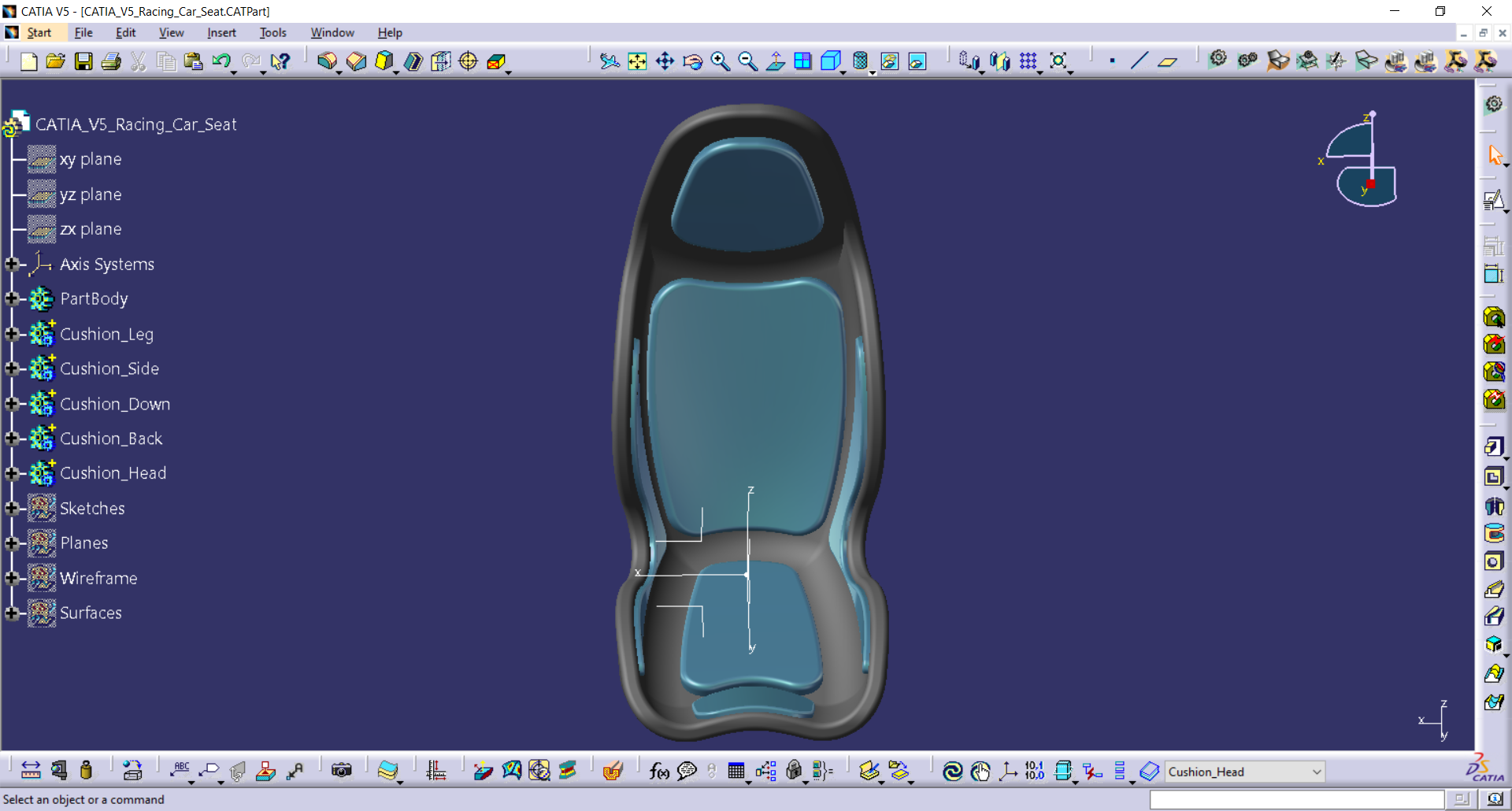This screenshot has height=811, width=1512.
Task: Save the part with the Save icon
Action: 83,61
